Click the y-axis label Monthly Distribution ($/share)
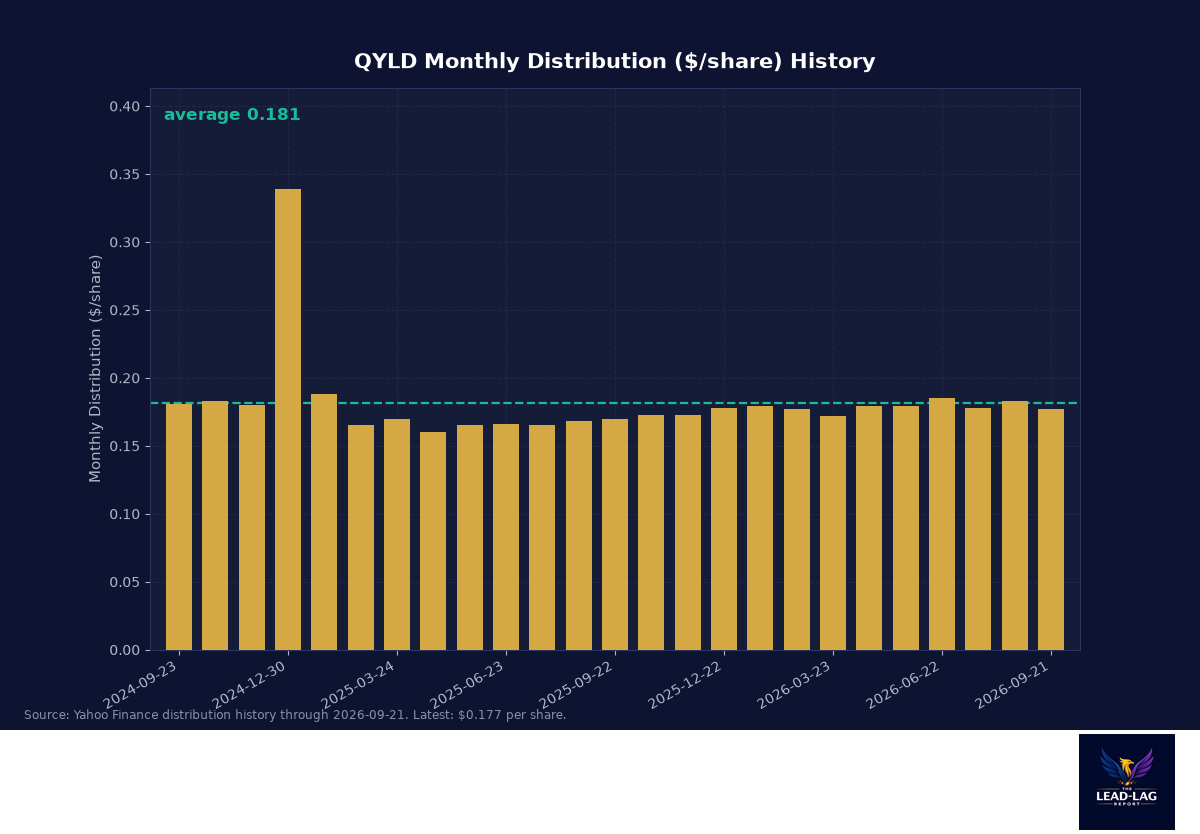1200x834 pixels. pyautogui.click(x=96, y=368)
